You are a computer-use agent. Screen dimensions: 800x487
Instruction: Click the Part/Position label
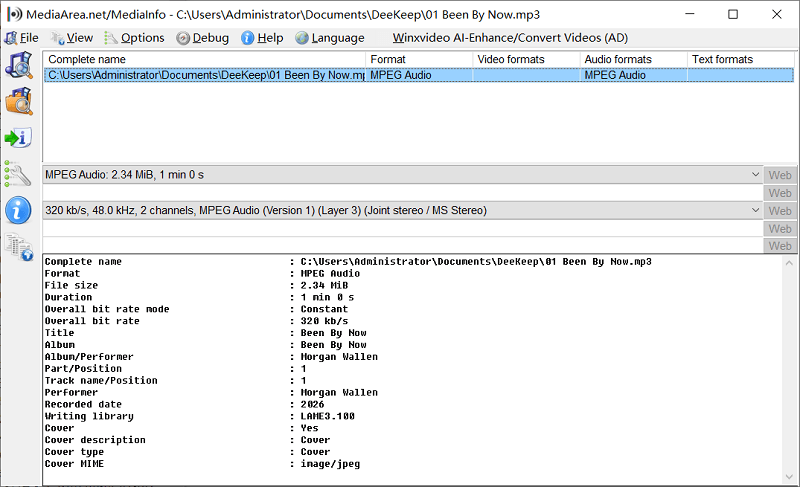(83, 369)
